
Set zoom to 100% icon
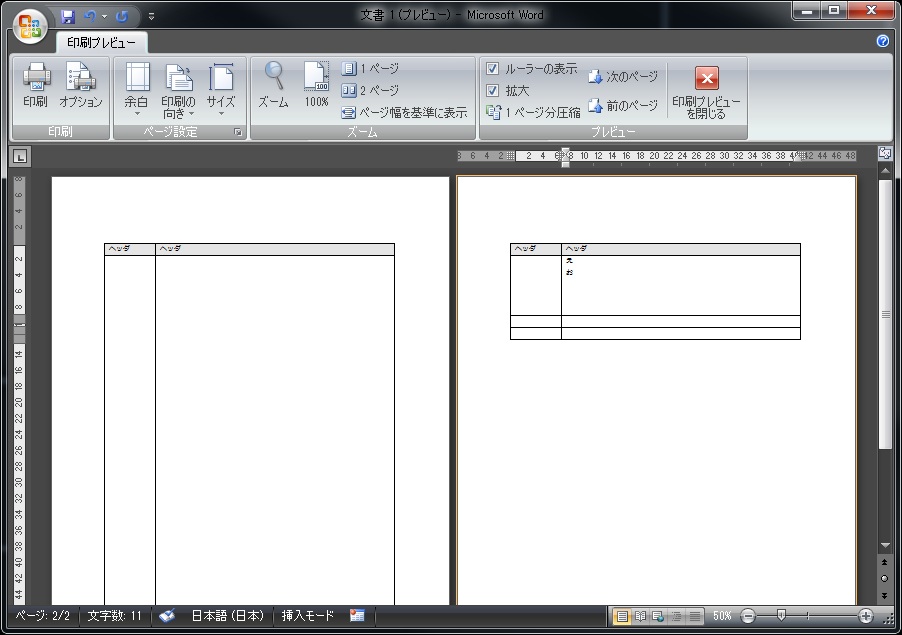point(316,86)
